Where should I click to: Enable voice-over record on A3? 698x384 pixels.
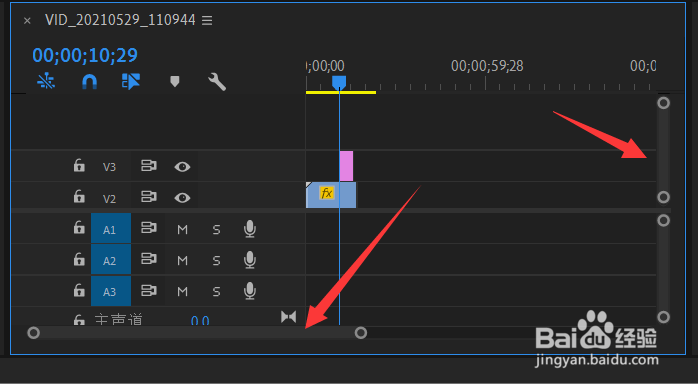(250, 291)
